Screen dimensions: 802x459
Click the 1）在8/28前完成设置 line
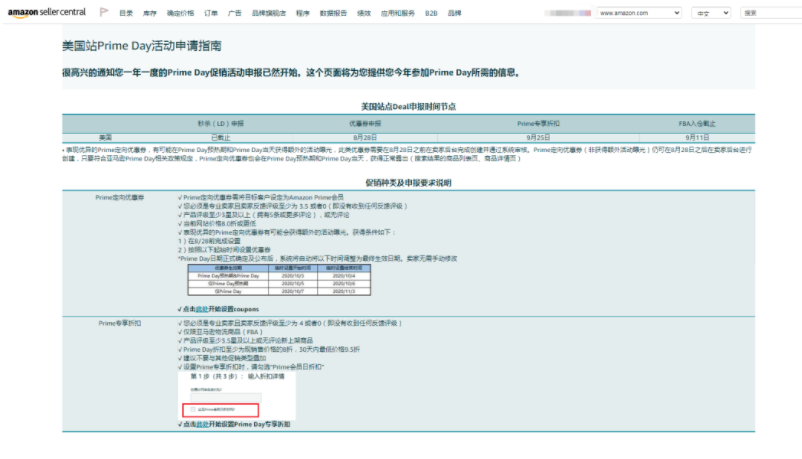[x=209, y=241]
